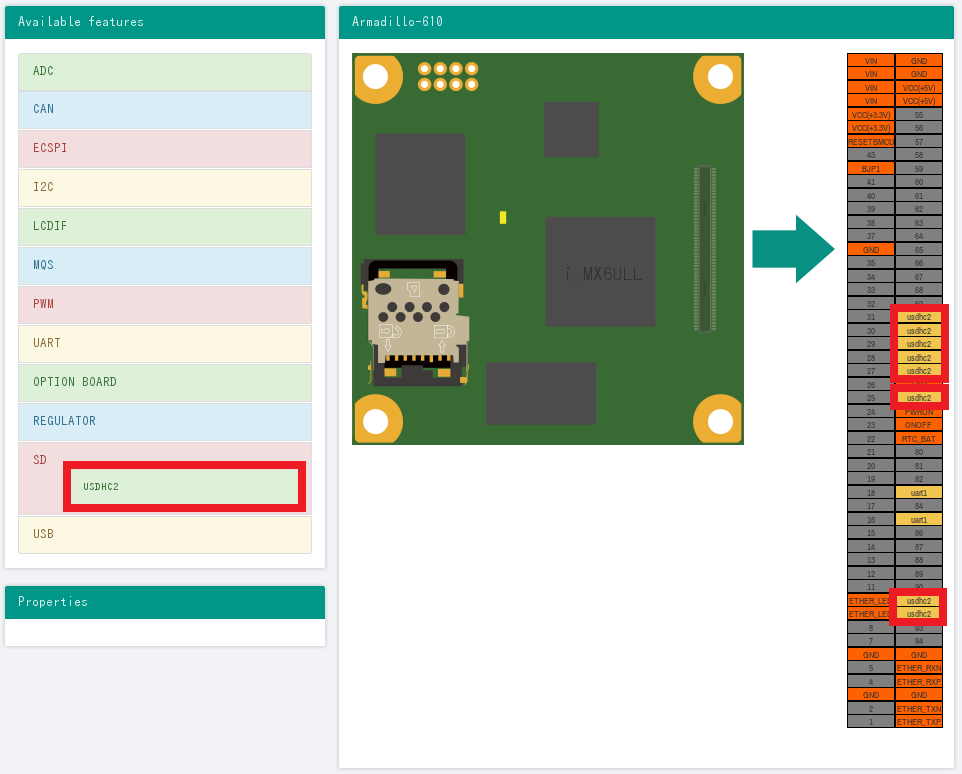Click the ETHER_TXN pin cell
Image resolution: width=962 pixels, height=774 pixels.
click(x=918, y=708)
